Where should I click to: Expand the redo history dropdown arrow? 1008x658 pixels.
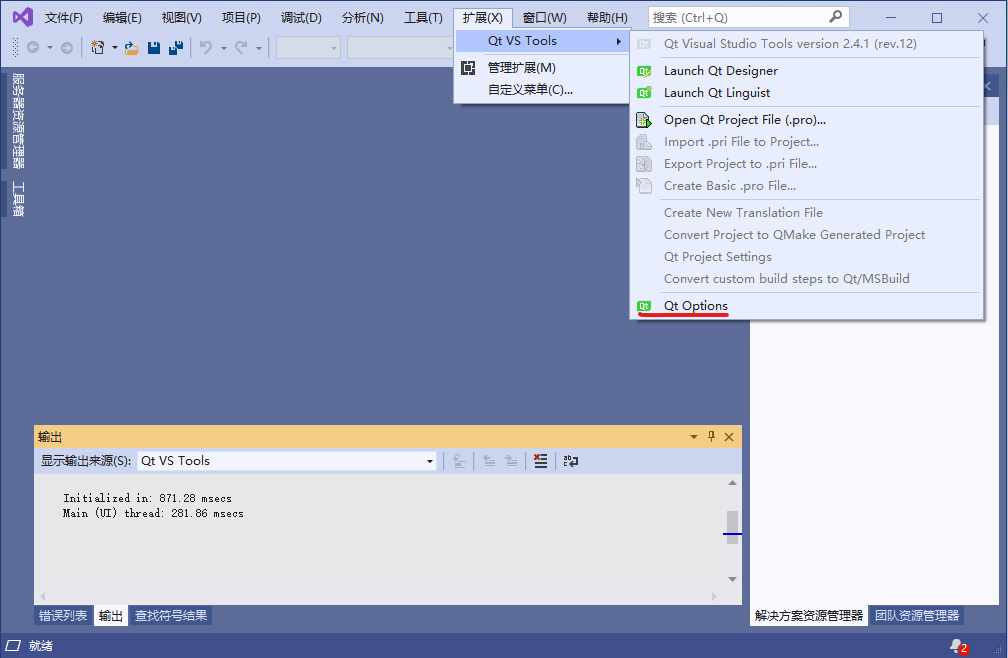258,48
